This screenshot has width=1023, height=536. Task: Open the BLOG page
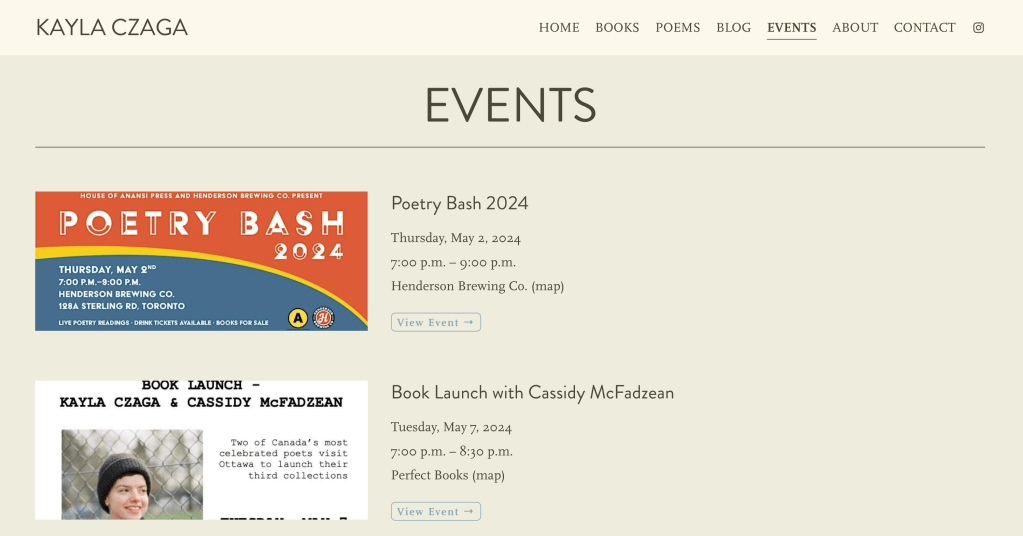[733, 28]
